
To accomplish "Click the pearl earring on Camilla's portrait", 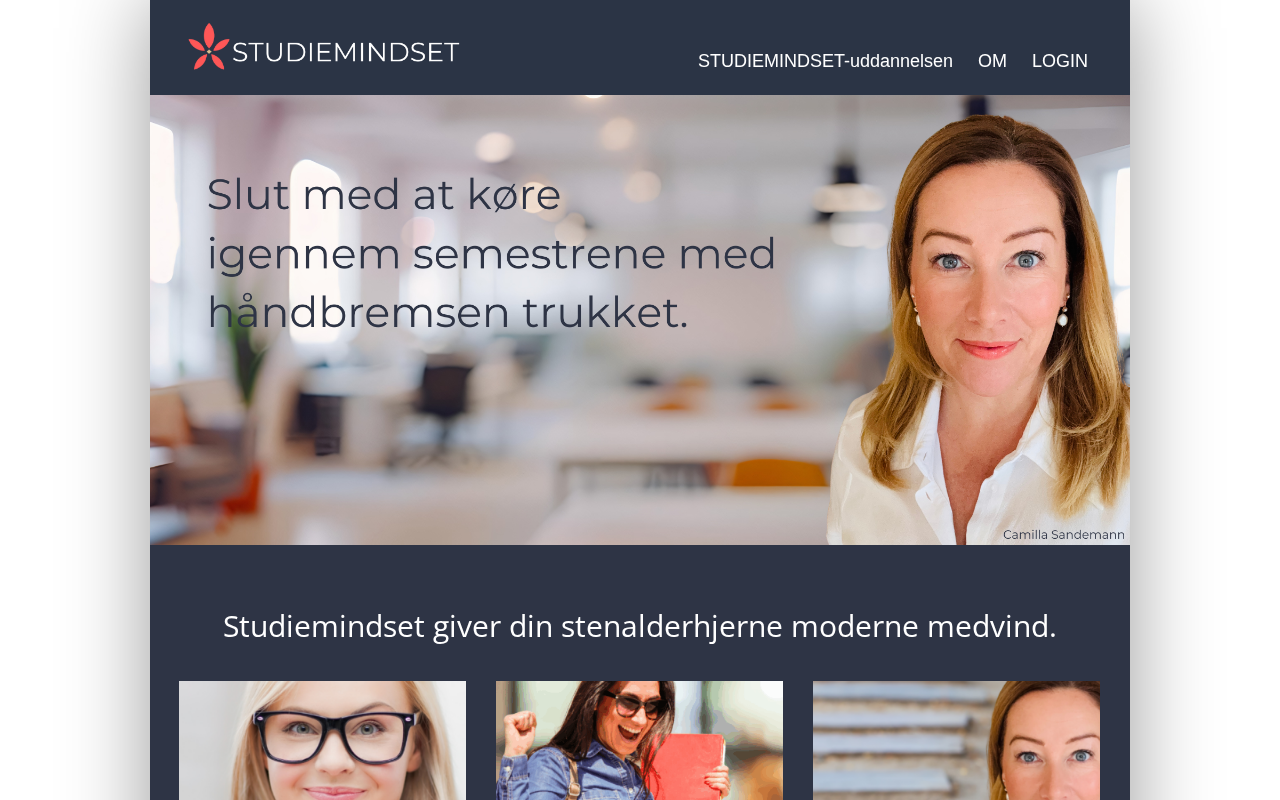I will click(1062, 318).
